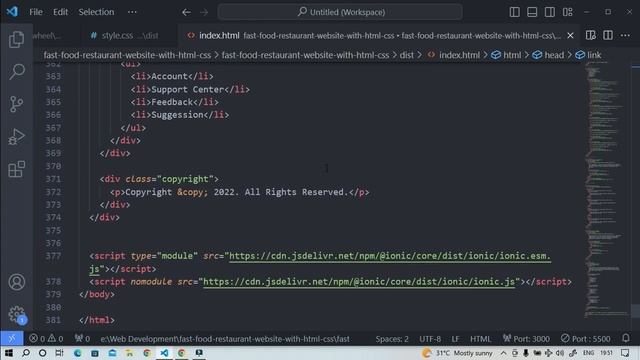Click VS Code taskbar icon

(164, 353)
